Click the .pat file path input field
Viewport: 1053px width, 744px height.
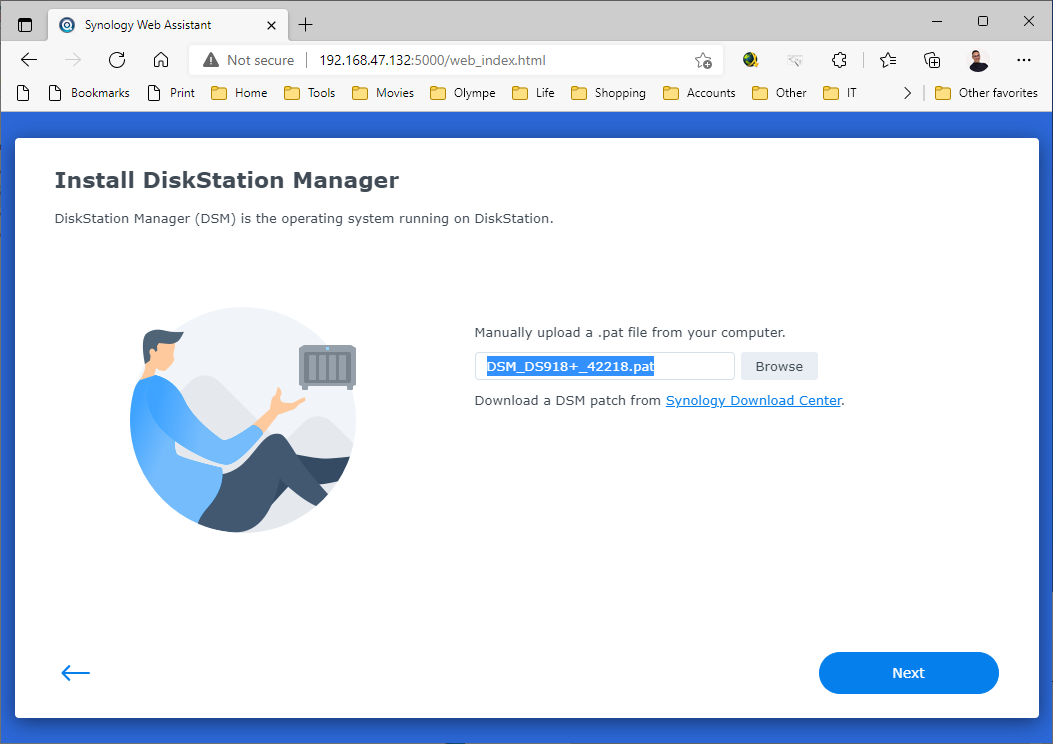(x=604, y=366)
